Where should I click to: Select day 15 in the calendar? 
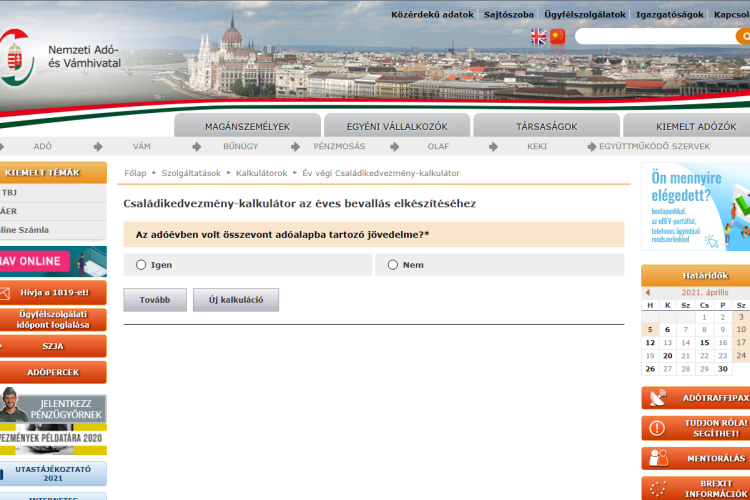point(705,343)
